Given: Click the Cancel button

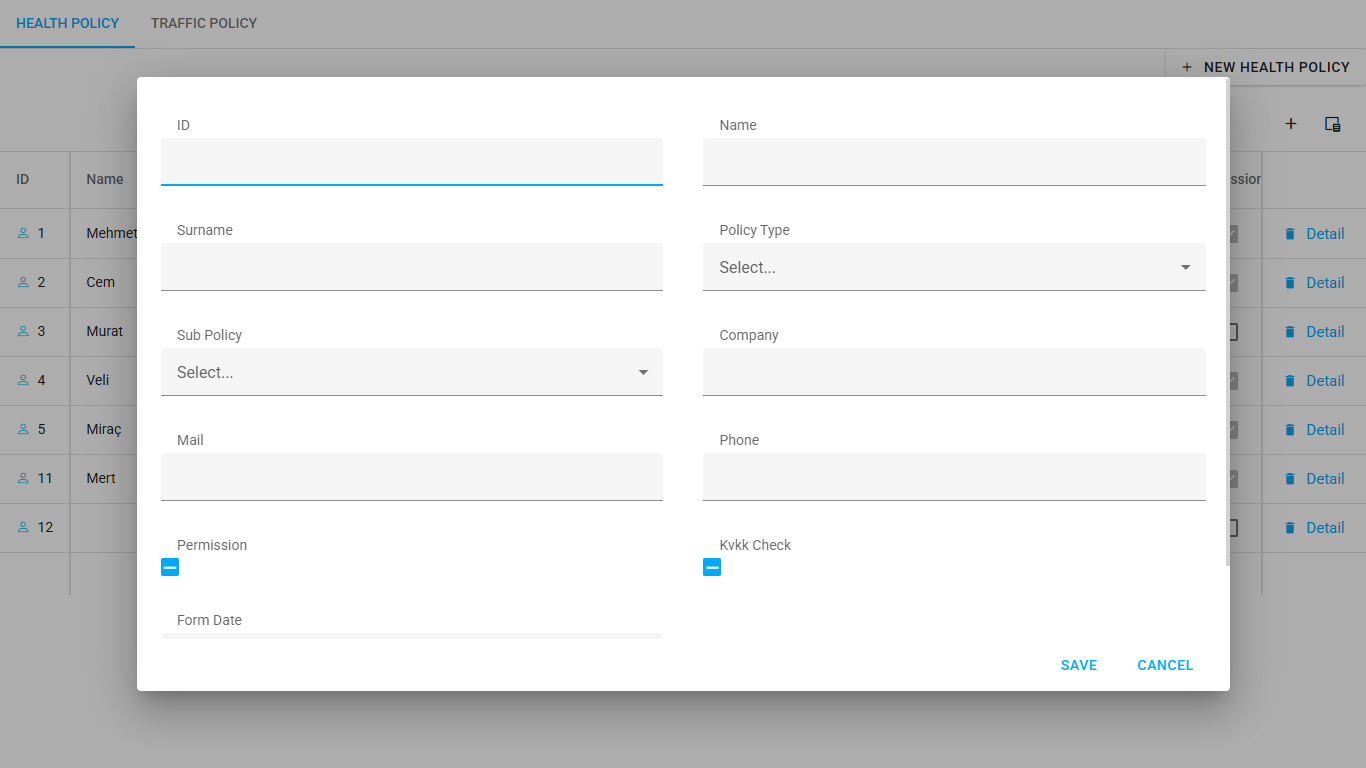Looking at the screenshot, I should [1165, 665].
